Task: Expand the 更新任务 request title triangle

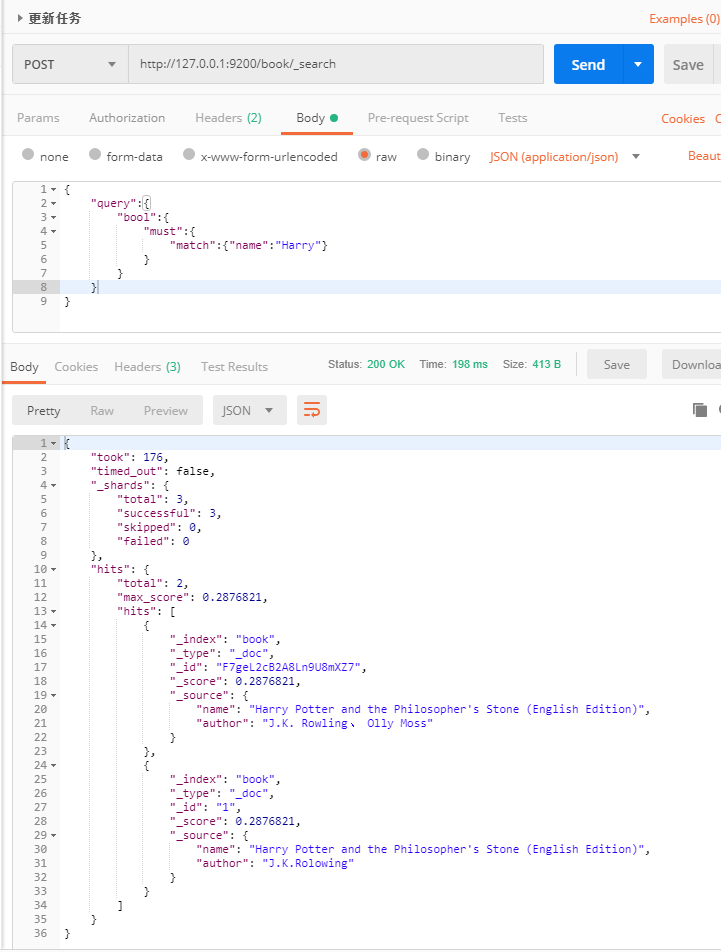Action: 20,18
